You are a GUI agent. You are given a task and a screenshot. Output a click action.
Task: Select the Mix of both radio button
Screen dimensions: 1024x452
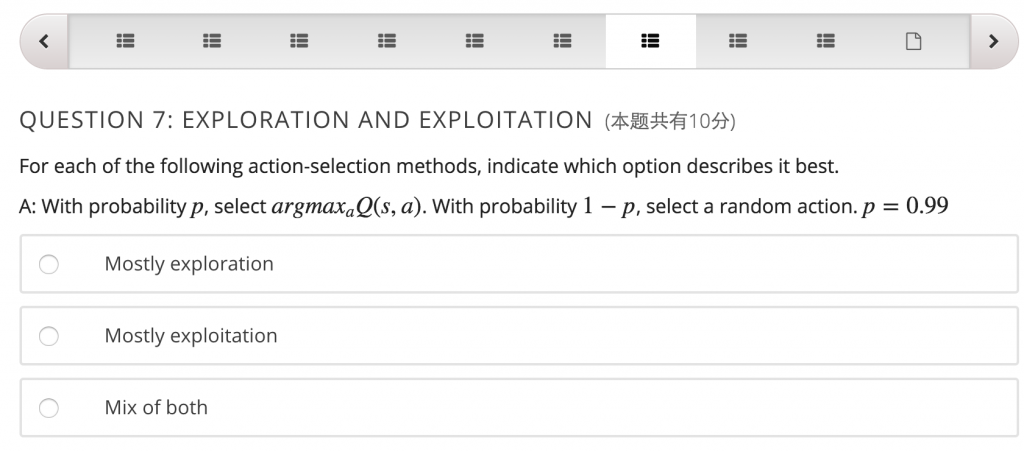48,408
